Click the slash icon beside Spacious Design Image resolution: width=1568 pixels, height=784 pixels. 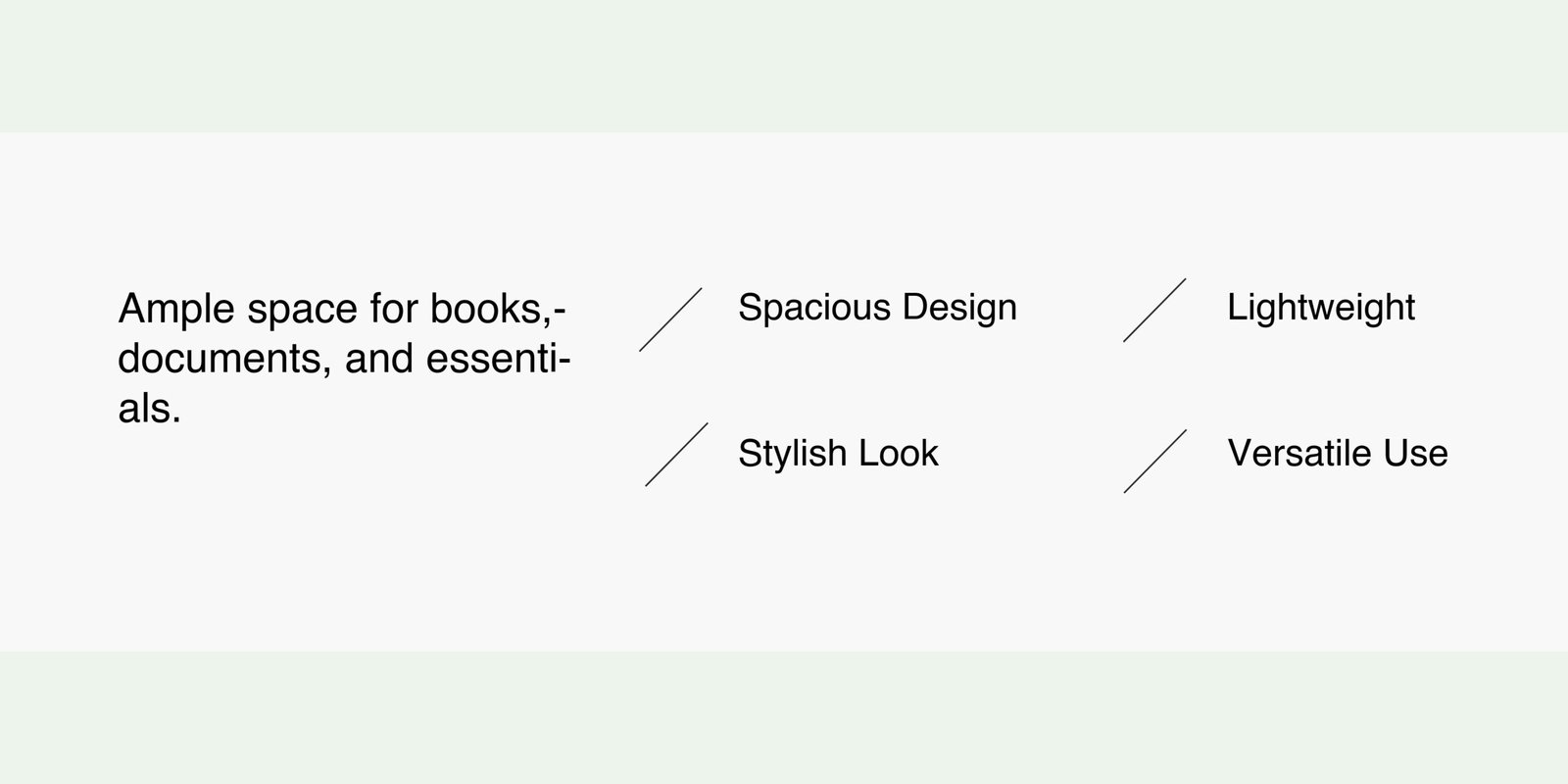pyautogui.click(x=671, y=319)
